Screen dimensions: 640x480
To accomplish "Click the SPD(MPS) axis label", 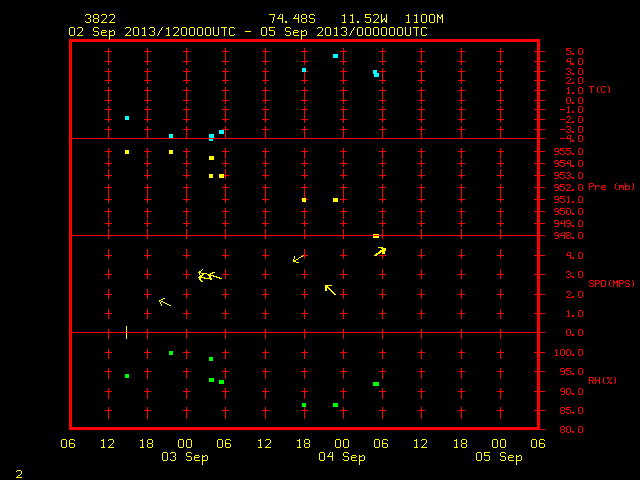I will pos(611,283).
